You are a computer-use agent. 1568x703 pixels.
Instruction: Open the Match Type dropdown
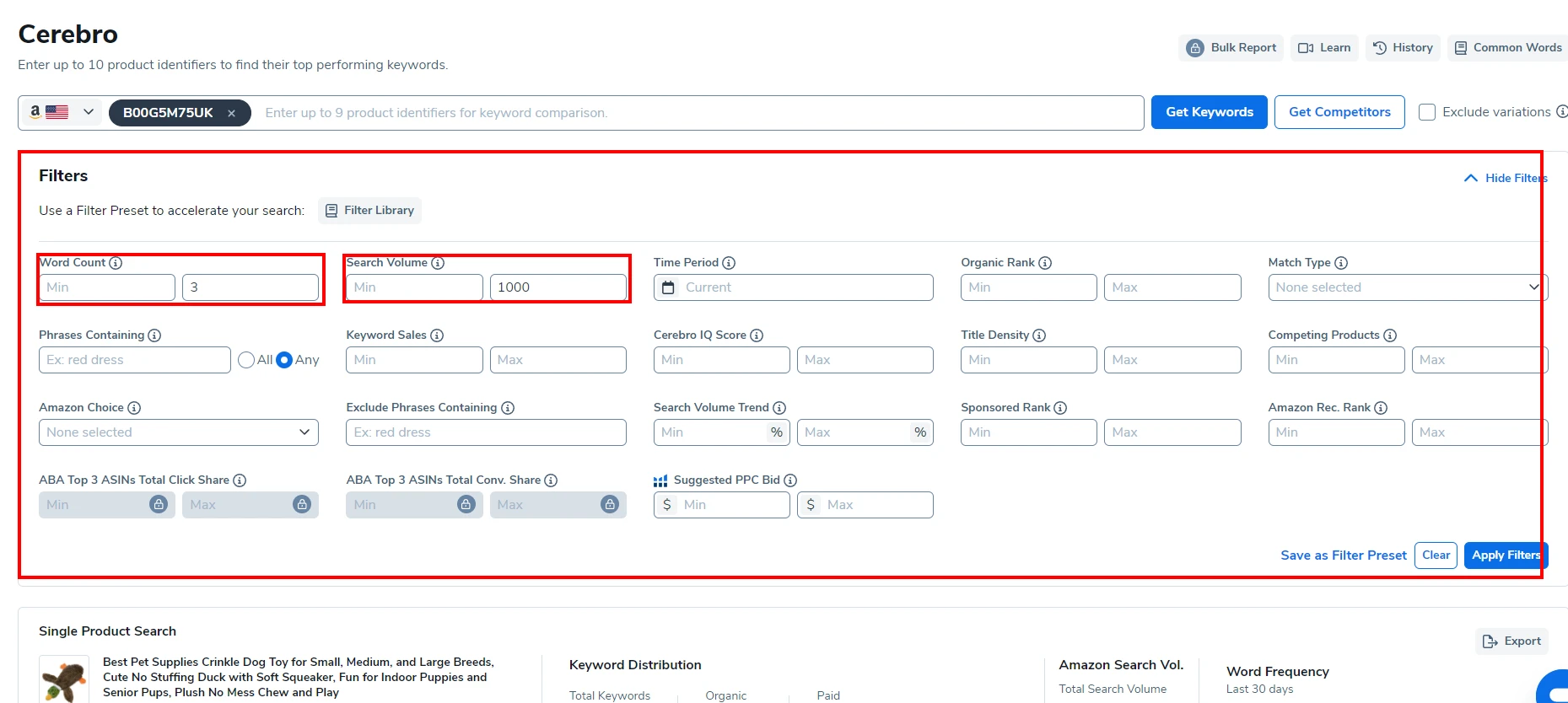tap(1407, 287)
